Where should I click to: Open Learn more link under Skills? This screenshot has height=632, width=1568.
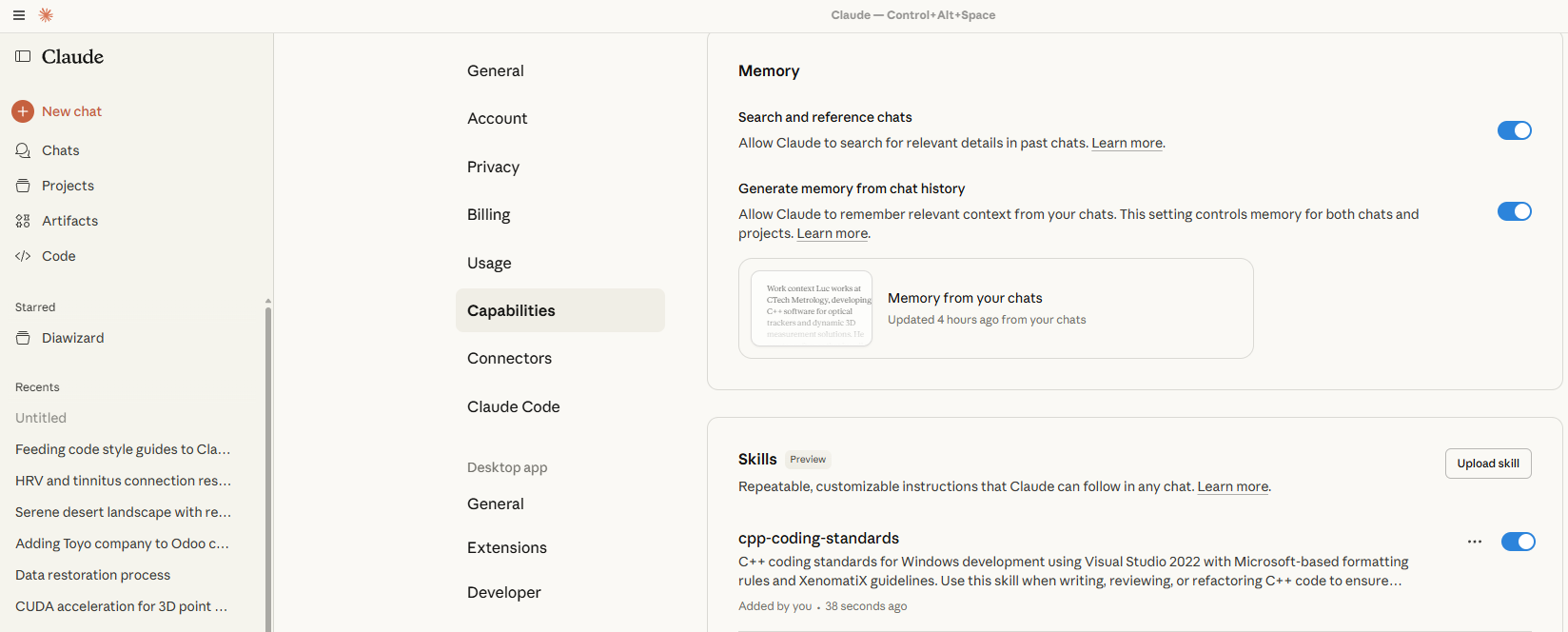[x=1232, y=486]
